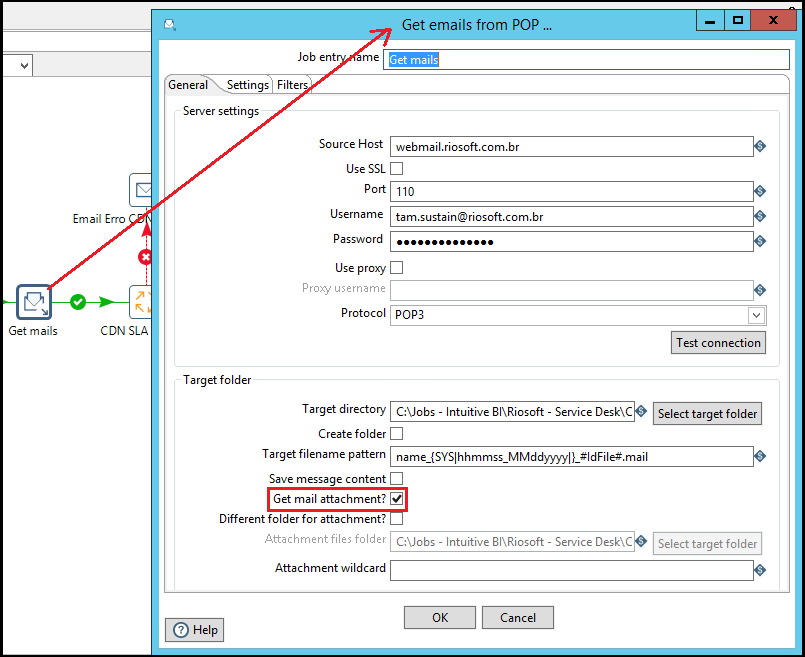This screenshot has width=805, height=657.
Task: Click the OK button
Action: click(439, 618)
